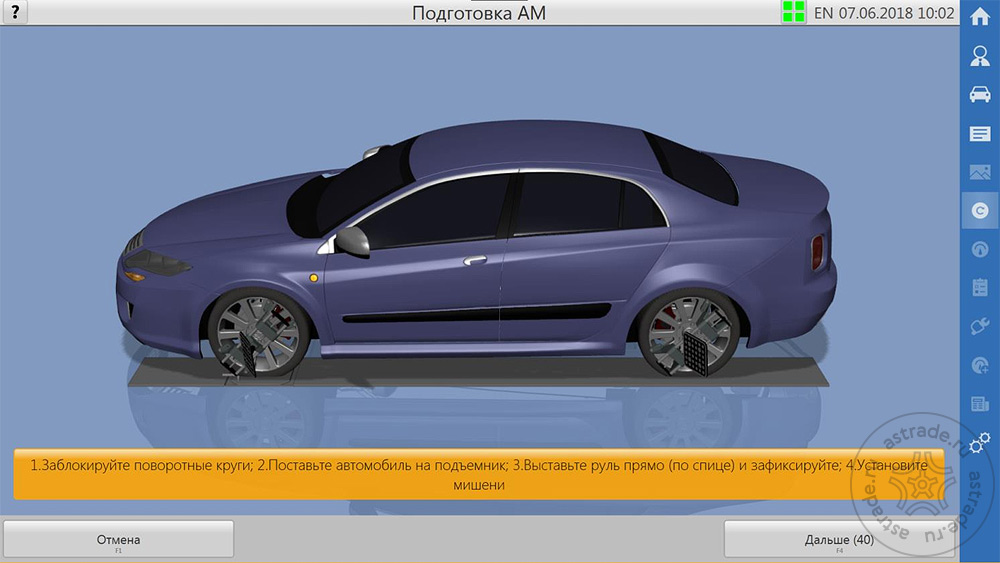Click the rear wheel target on car
The height and width of the screenshot is (563, 1000).
tap(696, 354)
